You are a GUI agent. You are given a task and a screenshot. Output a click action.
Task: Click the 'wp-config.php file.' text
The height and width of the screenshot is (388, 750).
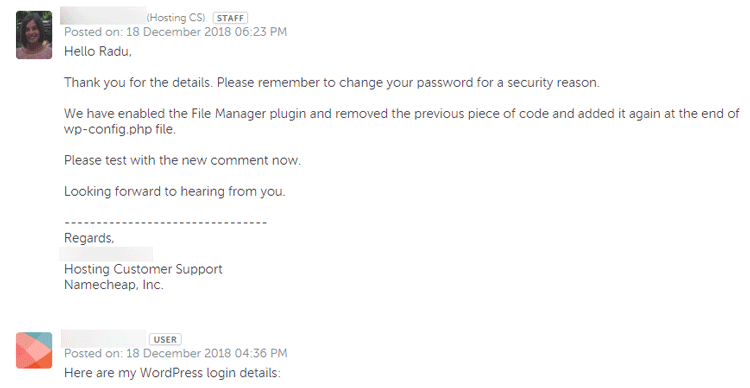tap(120, 129)
